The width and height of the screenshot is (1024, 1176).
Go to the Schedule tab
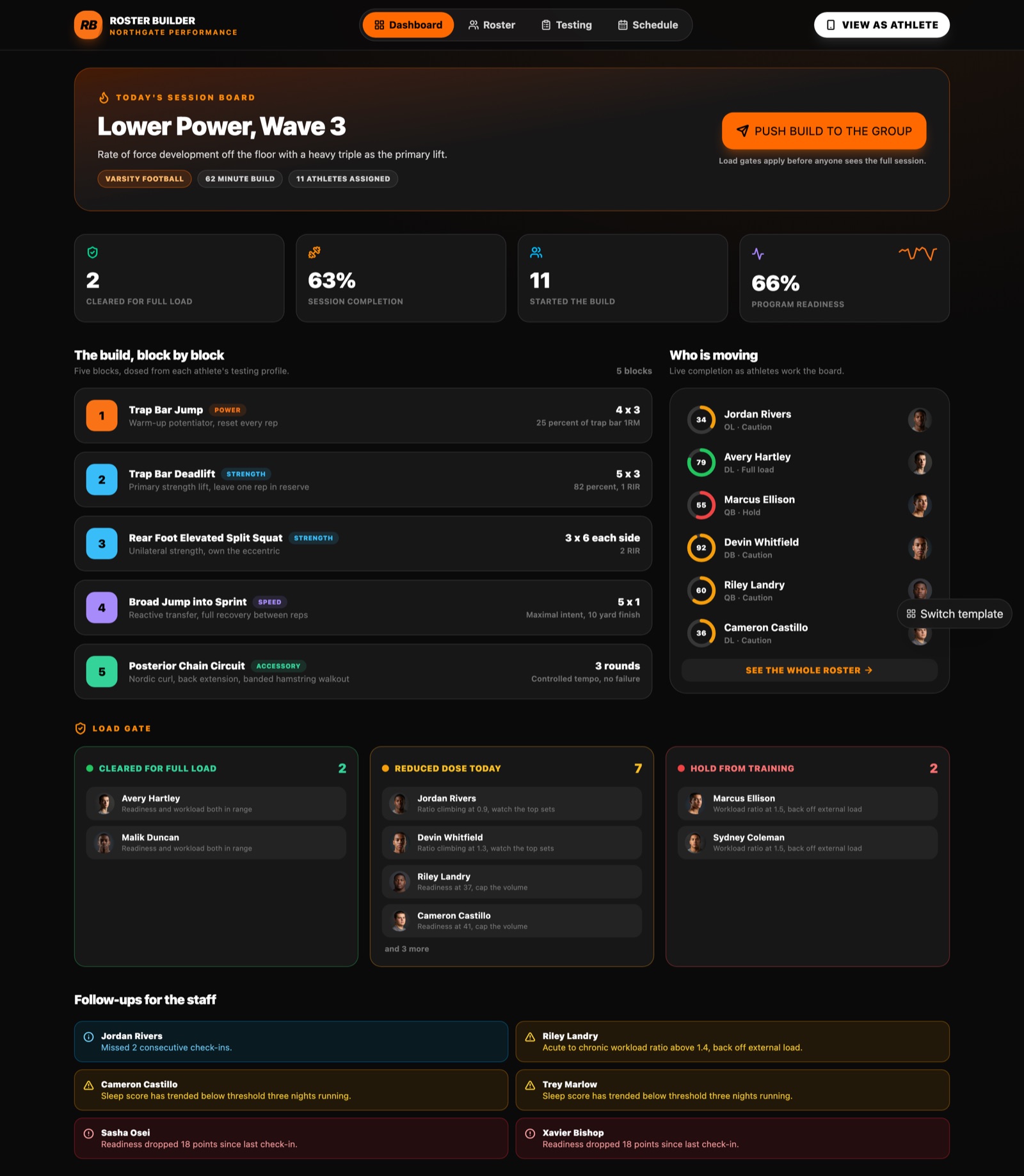point(648,25)
